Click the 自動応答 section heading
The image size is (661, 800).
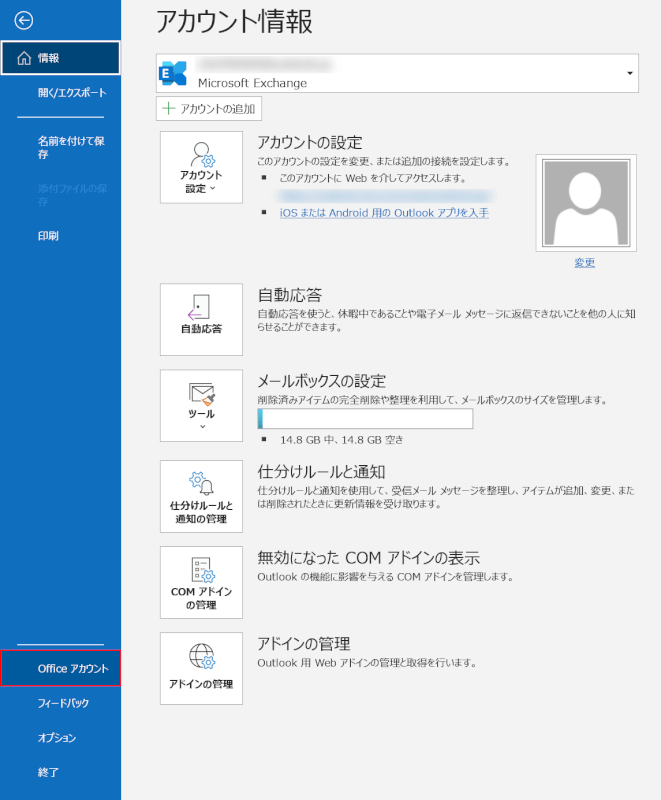click(290, 295)
